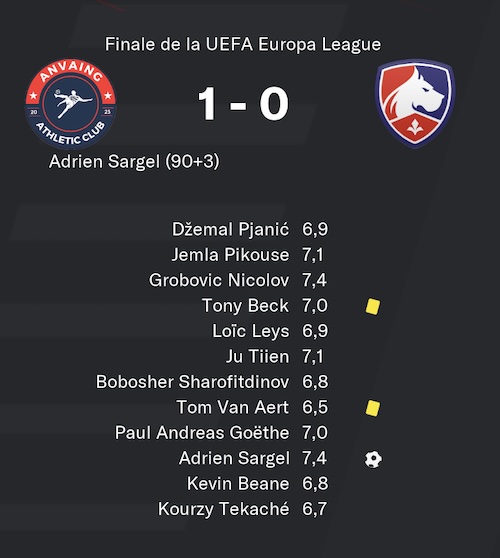Click the Anvaing Athletic Club crest
The image size is (500, 558).
[71, 104]
